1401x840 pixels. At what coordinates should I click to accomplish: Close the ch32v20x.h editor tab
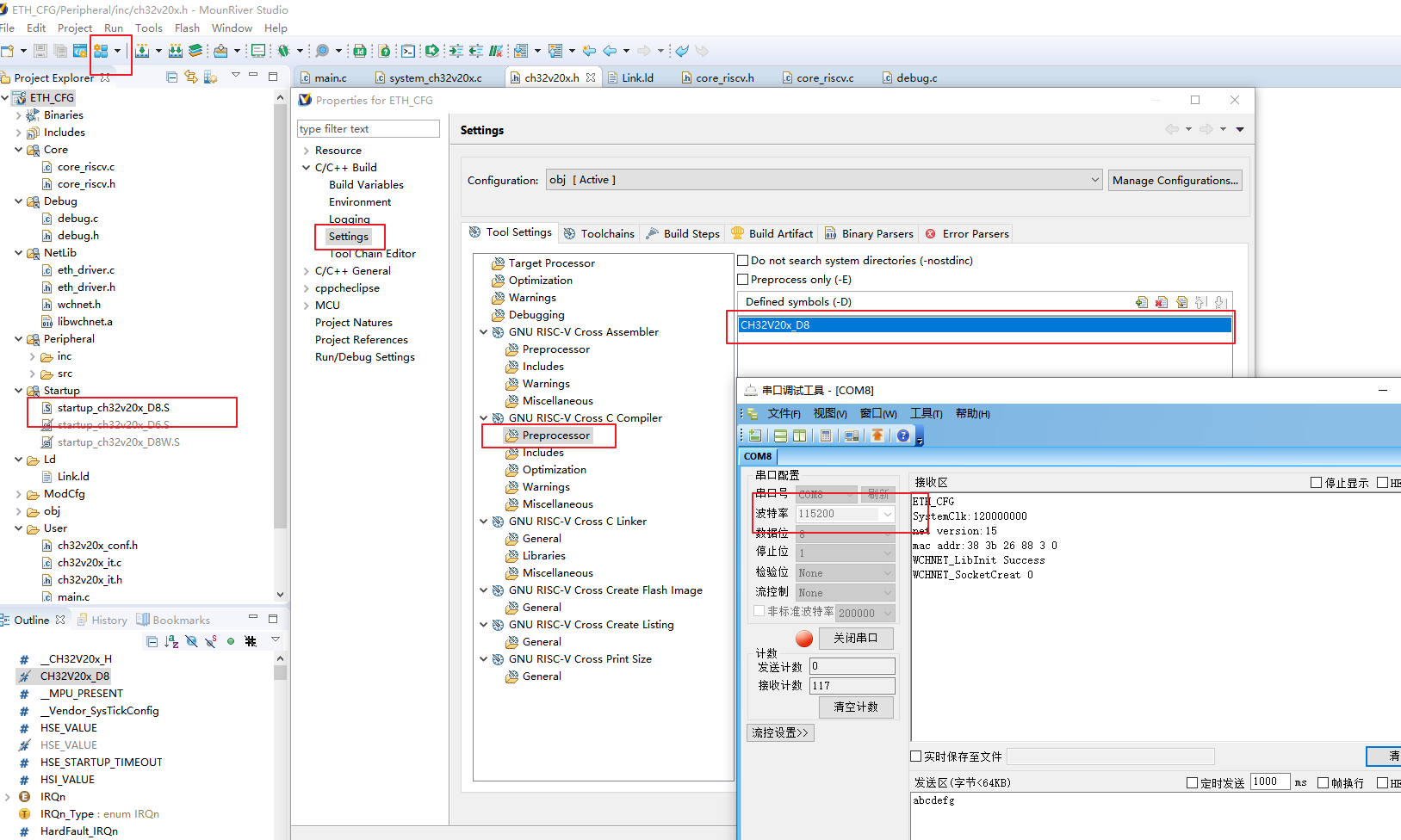[591, 77]
